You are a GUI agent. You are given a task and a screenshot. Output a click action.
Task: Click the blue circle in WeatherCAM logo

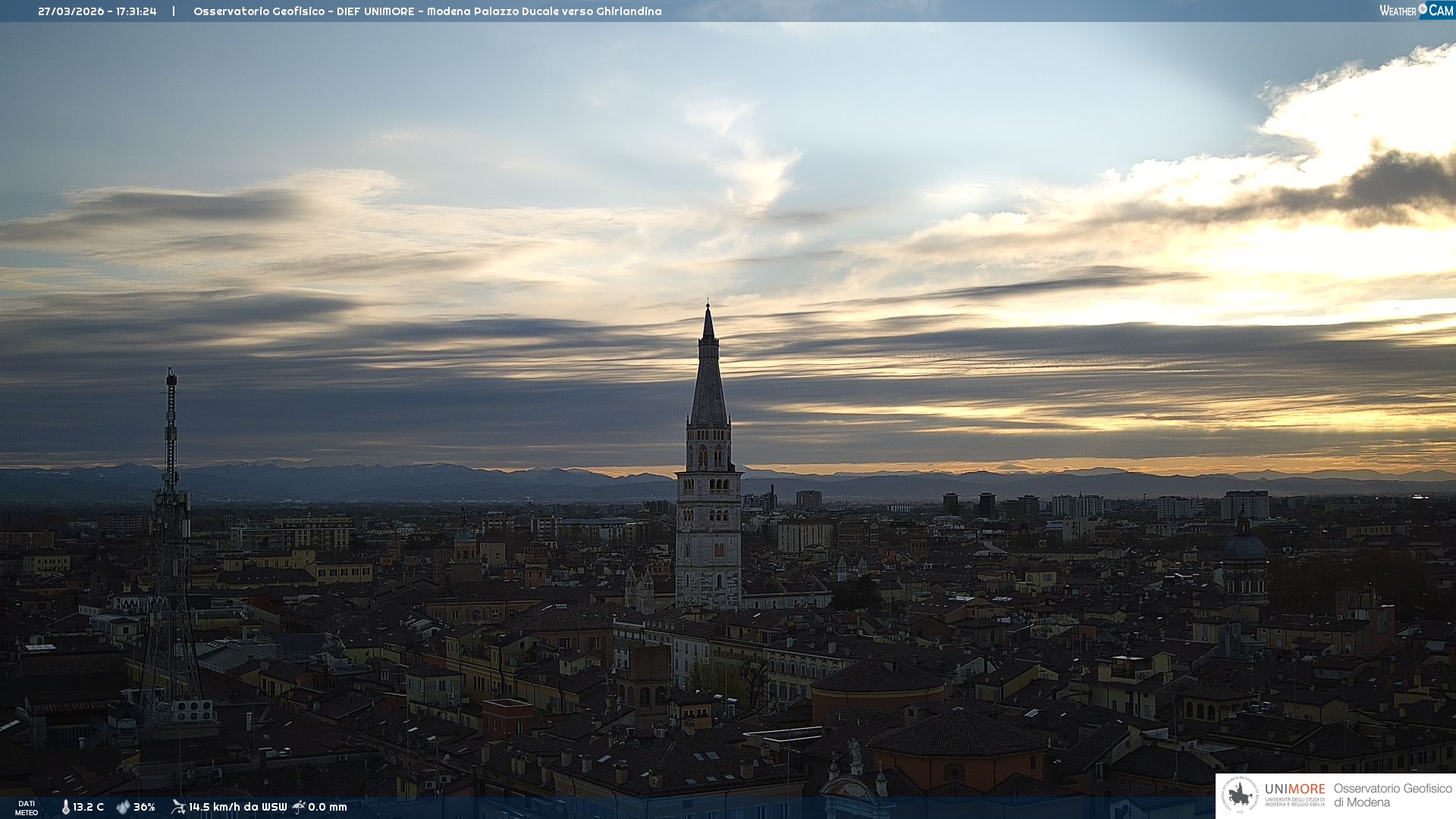[1423, 9]
